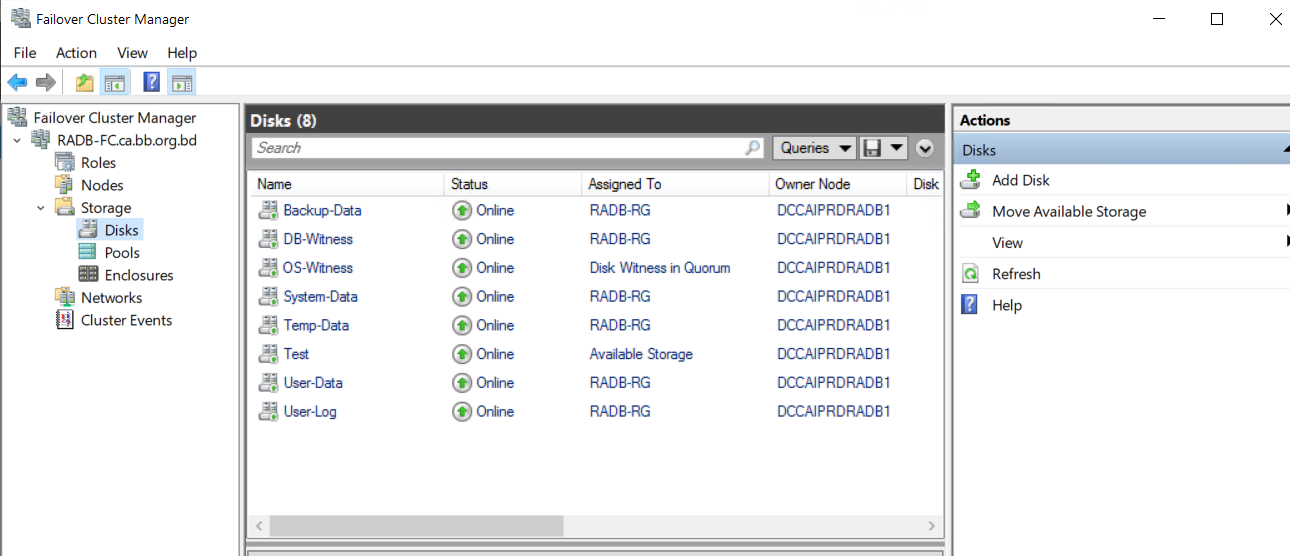Open the View menu
The width and height of the screenshot is (1290, 556).
tap(132, 53)
